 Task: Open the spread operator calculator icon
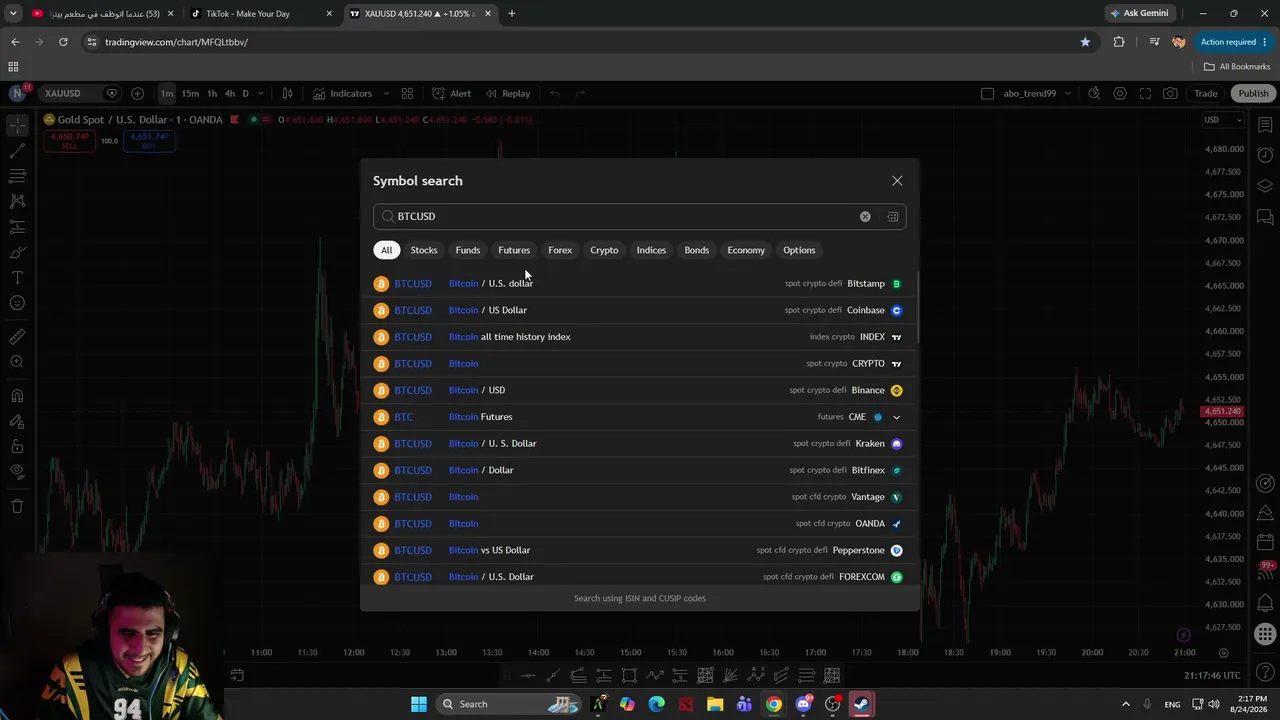tap(893, 216)
